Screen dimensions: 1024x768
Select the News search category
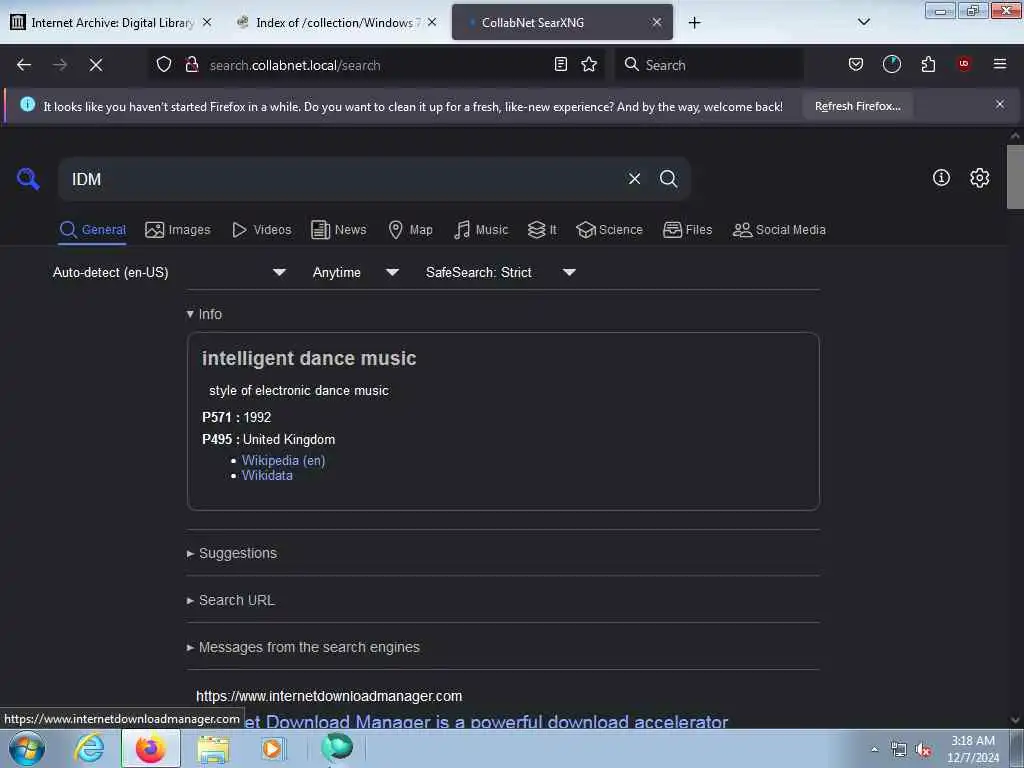(x=338, y=230)
